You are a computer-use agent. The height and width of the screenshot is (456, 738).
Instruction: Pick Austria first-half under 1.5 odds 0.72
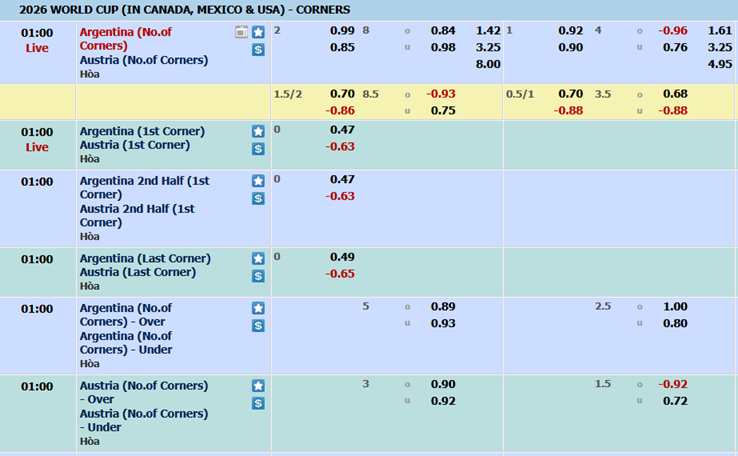(675, 401)
